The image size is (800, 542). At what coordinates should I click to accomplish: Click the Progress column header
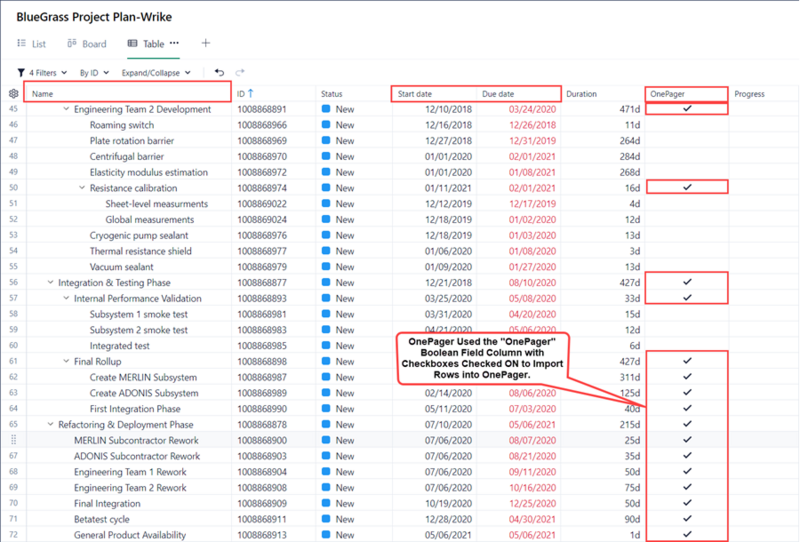tap(749, 94)
